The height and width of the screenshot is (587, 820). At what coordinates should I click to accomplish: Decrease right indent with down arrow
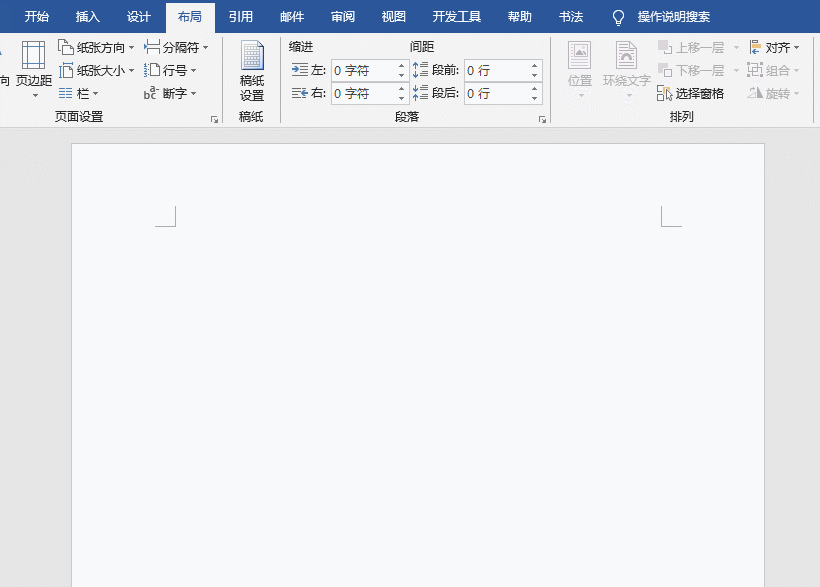pos(402,98)
